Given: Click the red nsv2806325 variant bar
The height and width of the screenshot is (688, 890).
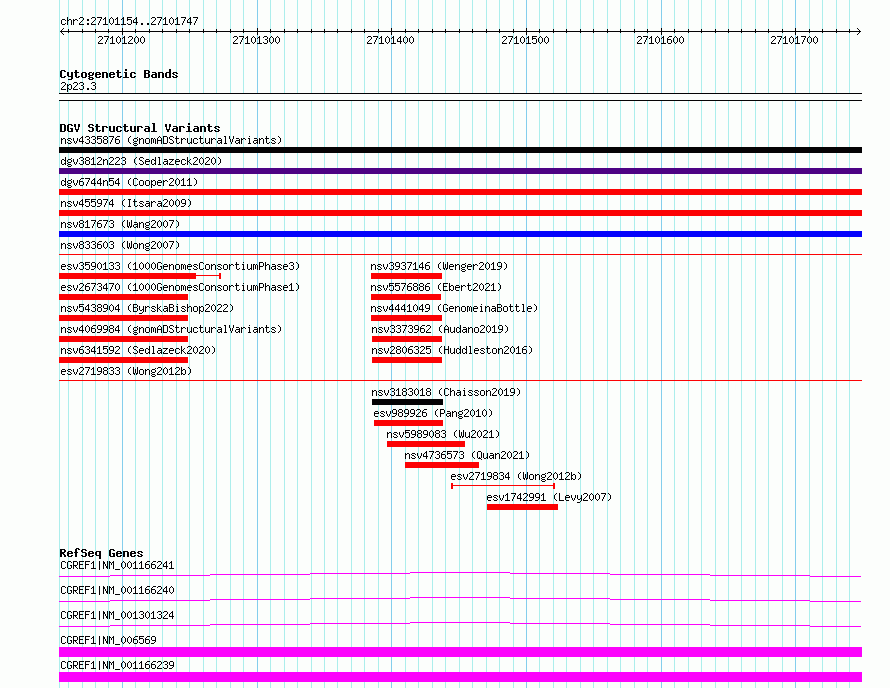Looking at the screenshot, I should [x=406, y=360].
